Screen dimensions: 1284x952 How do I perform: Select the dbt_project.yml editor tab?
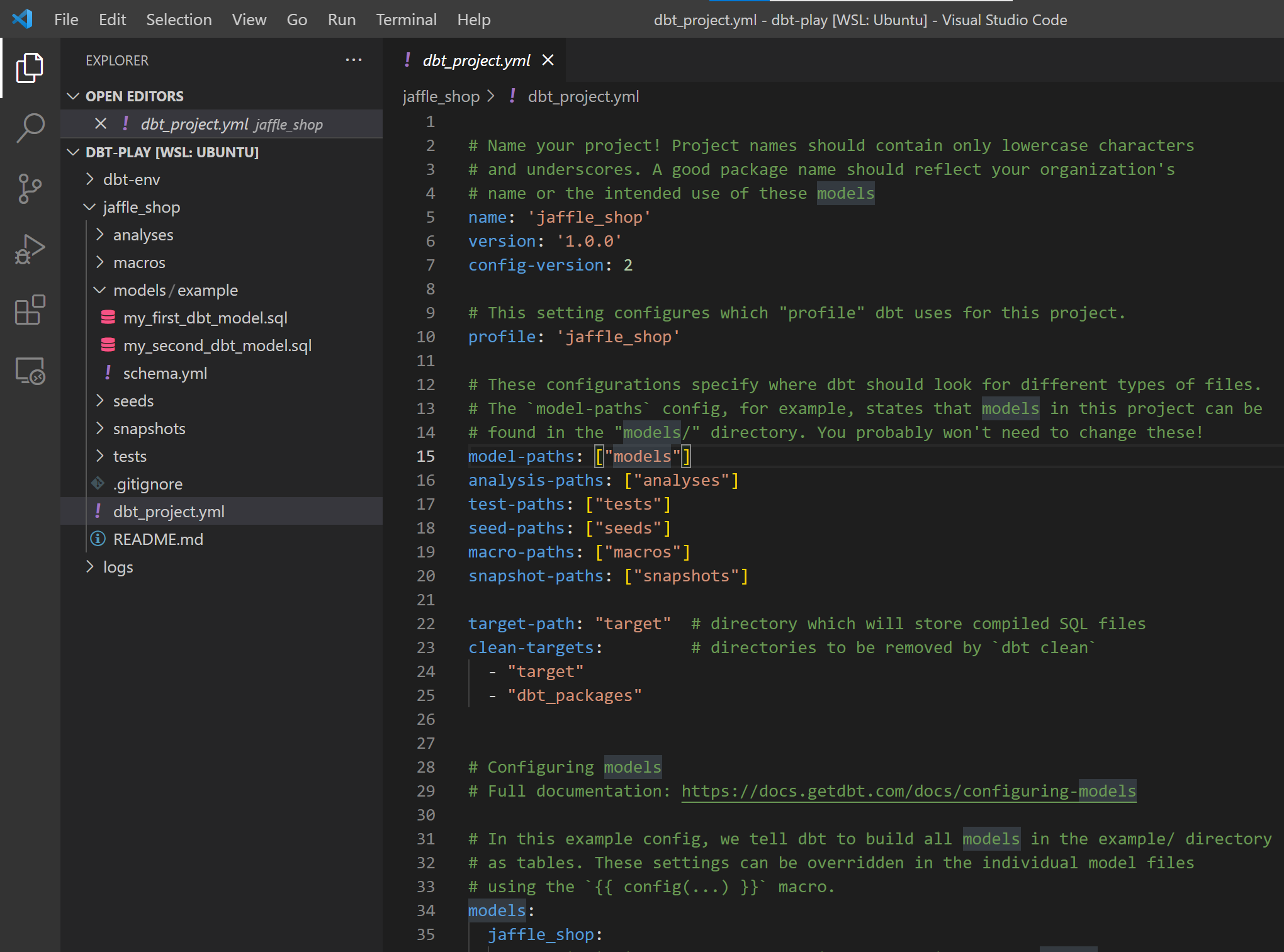[x=475, y=60]
